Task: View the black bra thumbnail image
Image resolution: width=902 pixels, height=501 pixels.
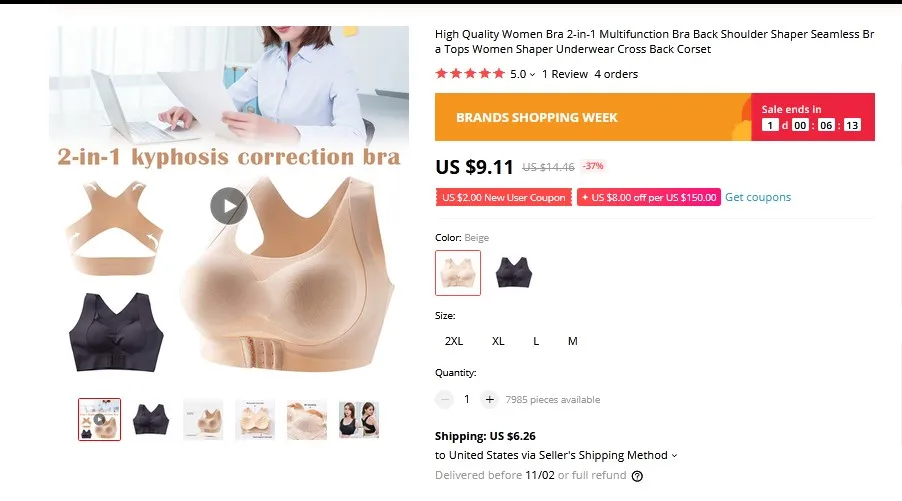Action: pos(151,419)
